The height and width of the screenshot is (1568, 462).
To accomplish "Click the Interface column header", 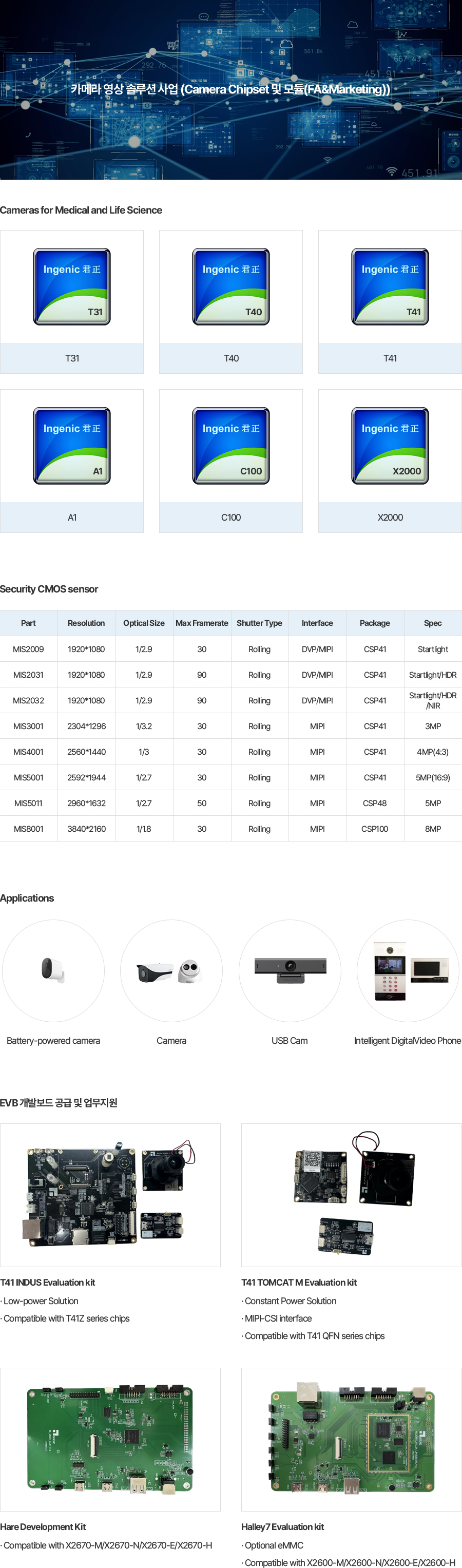I will [x=317, y=623].
